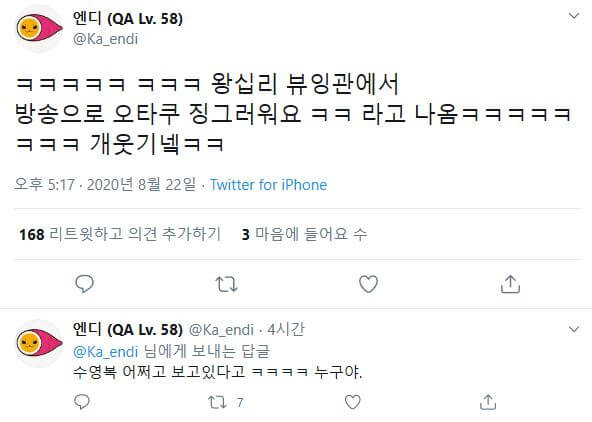
Task: Share the main tweet
Action: pyautogui.click(x=510, y=284)
